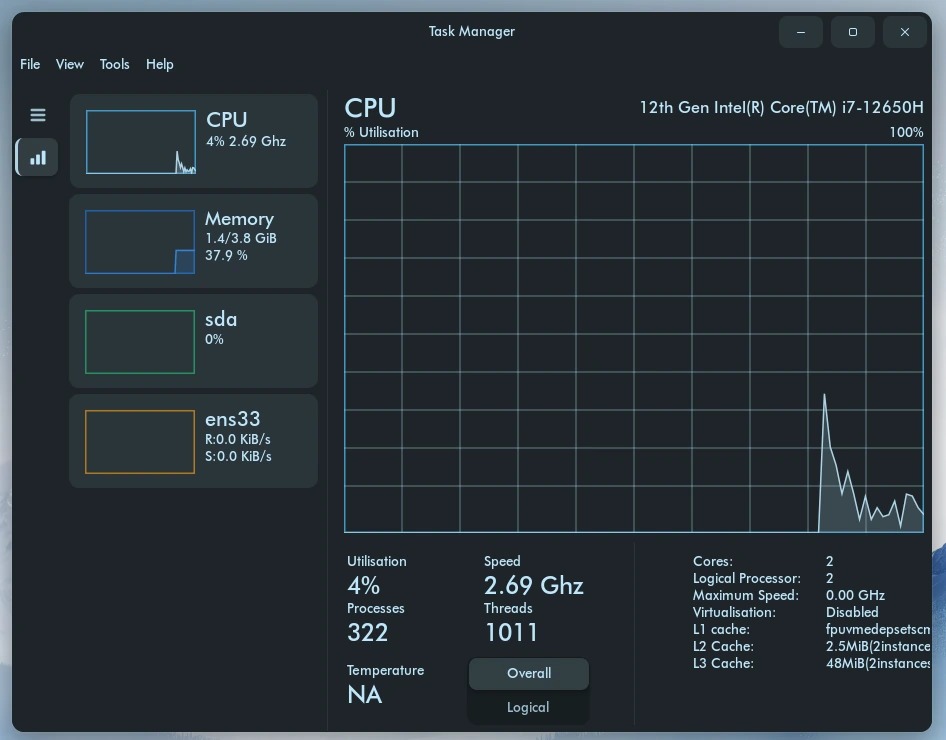Click the '0%' sda usage text
Screen dimensions: 946x740
pos(214,339)
